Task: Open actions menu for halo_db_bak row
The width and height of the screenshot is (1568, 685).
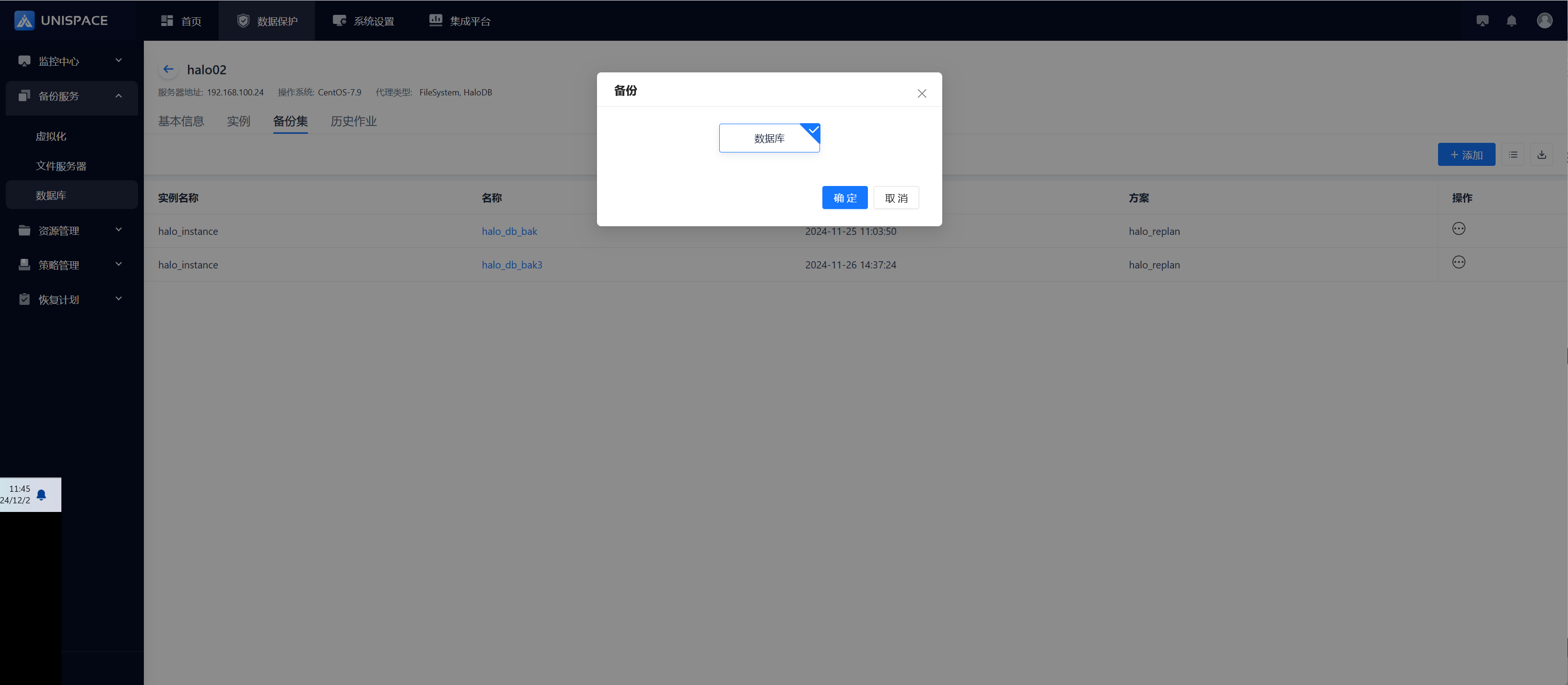Action: (1459, 229)
